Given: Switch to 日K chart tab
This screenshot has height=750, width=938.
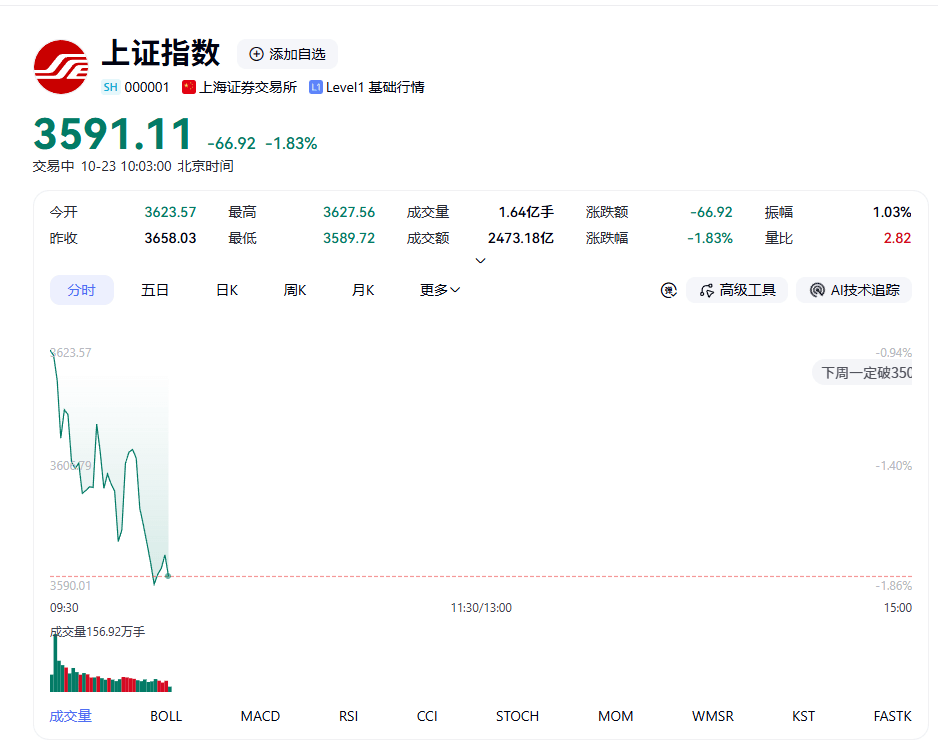Looking at the screenshot, I should (227, 290).
